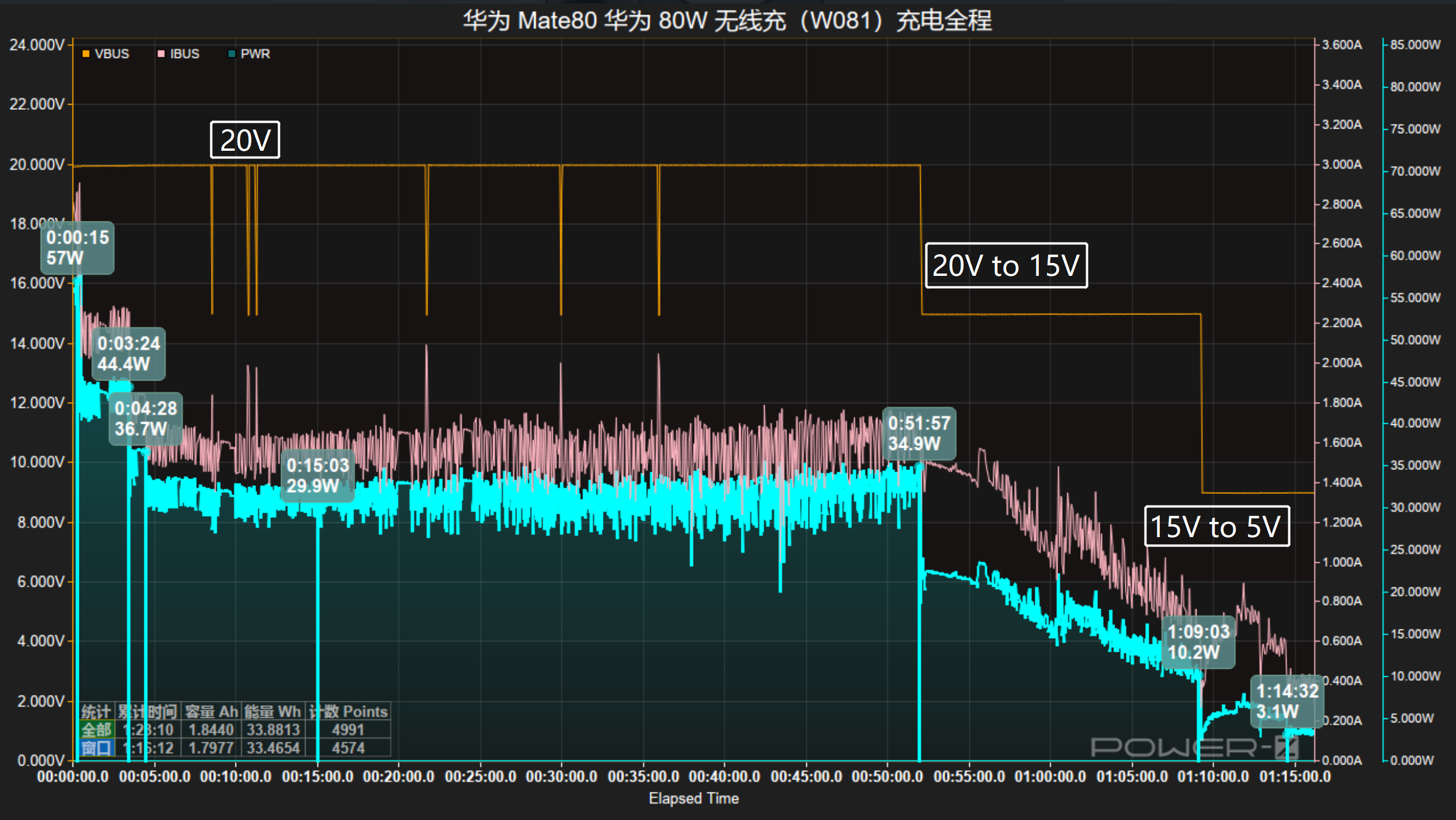
Task: Toggle the VBUS series legend label
Action: pos(112,54)
